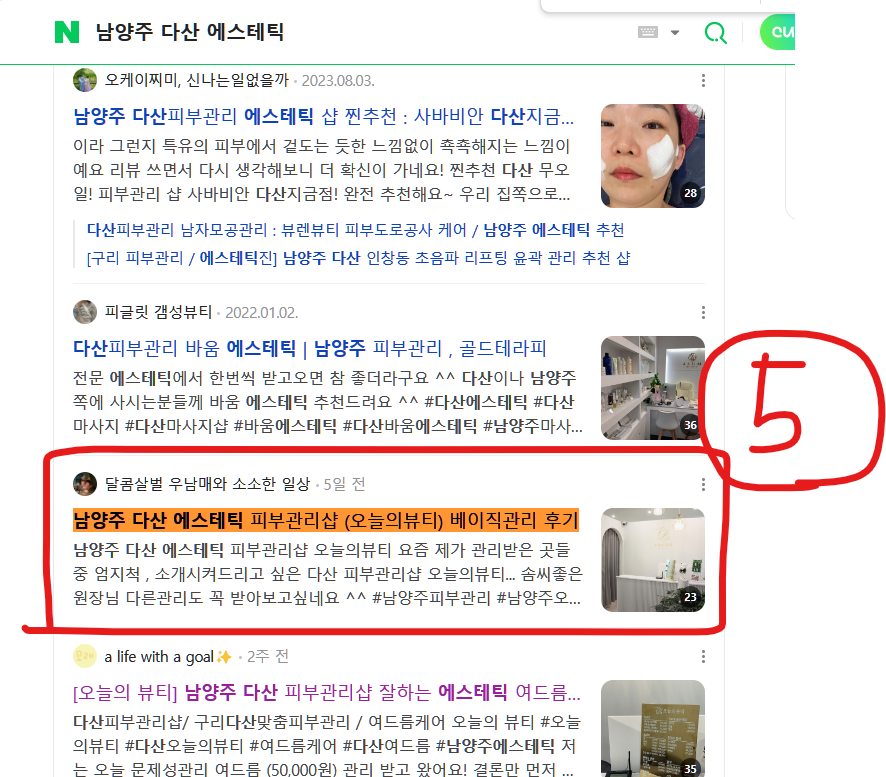Click the 5일 전 timestamp
Image resolution: width=886 pixels, height=777 pixels.
tap(344, 484)
